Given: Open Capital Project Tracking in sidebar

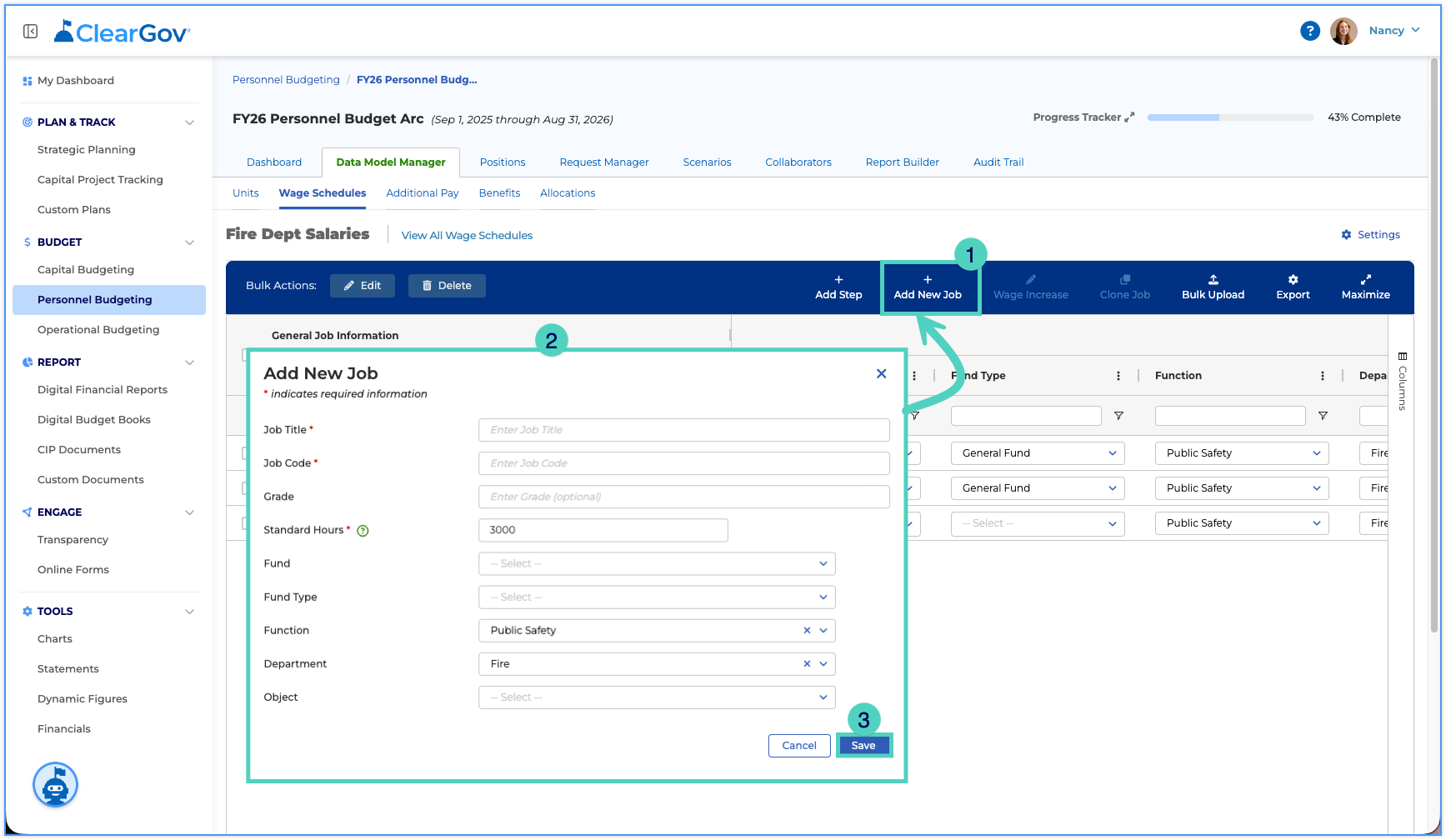Looking at the screenshot, I should [x=100, y=180].
